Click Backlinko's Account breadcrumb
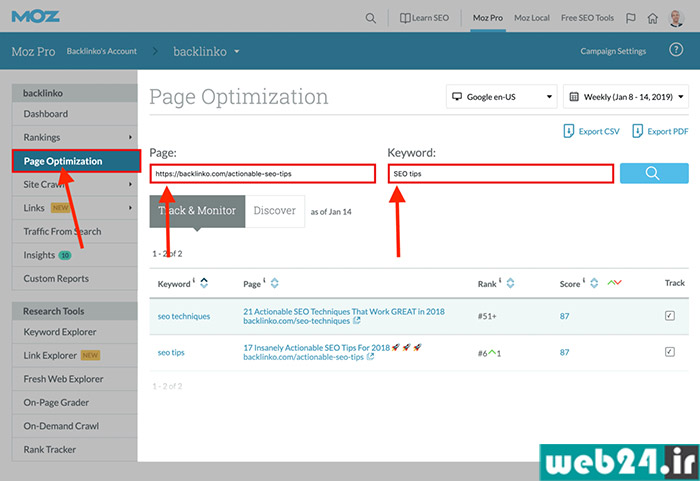700x481 pixels. click(x=102, y=51)
